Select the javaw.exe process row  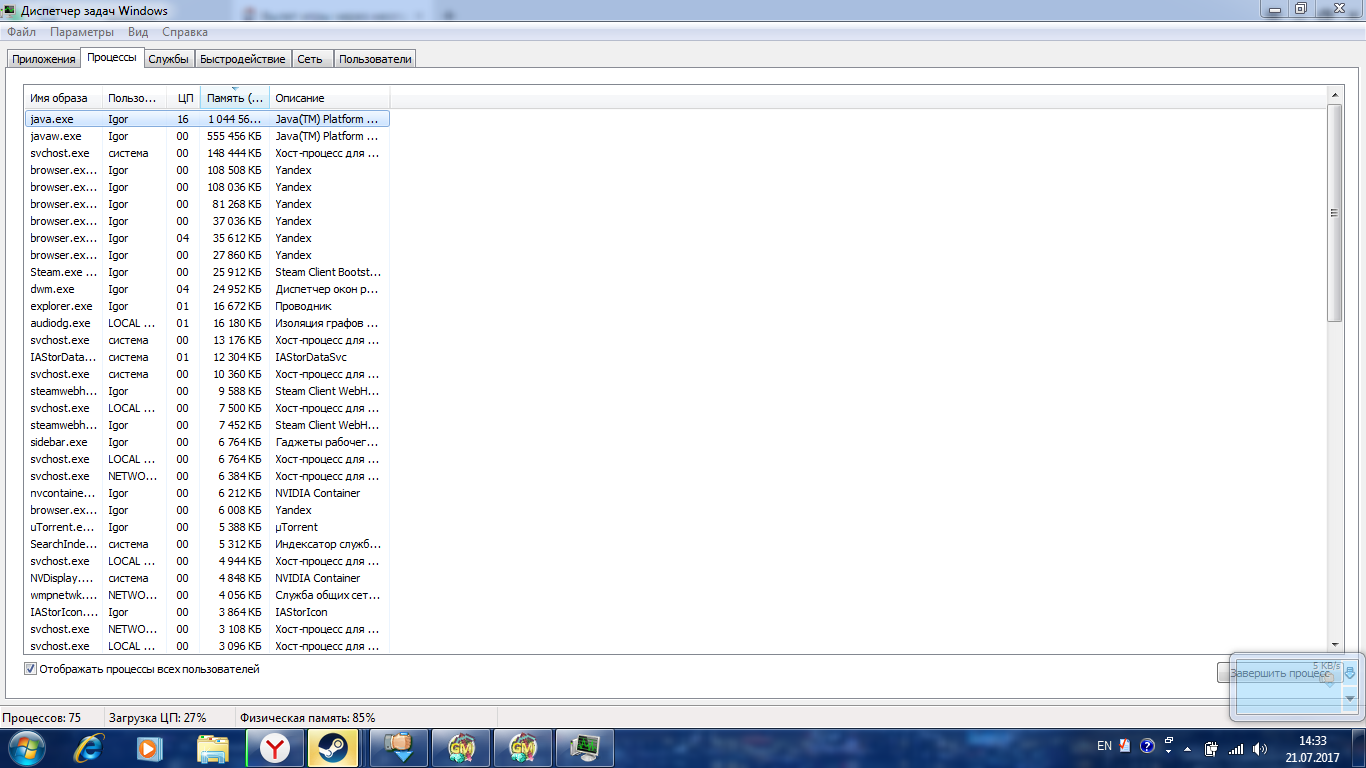(x=207, y=136)
